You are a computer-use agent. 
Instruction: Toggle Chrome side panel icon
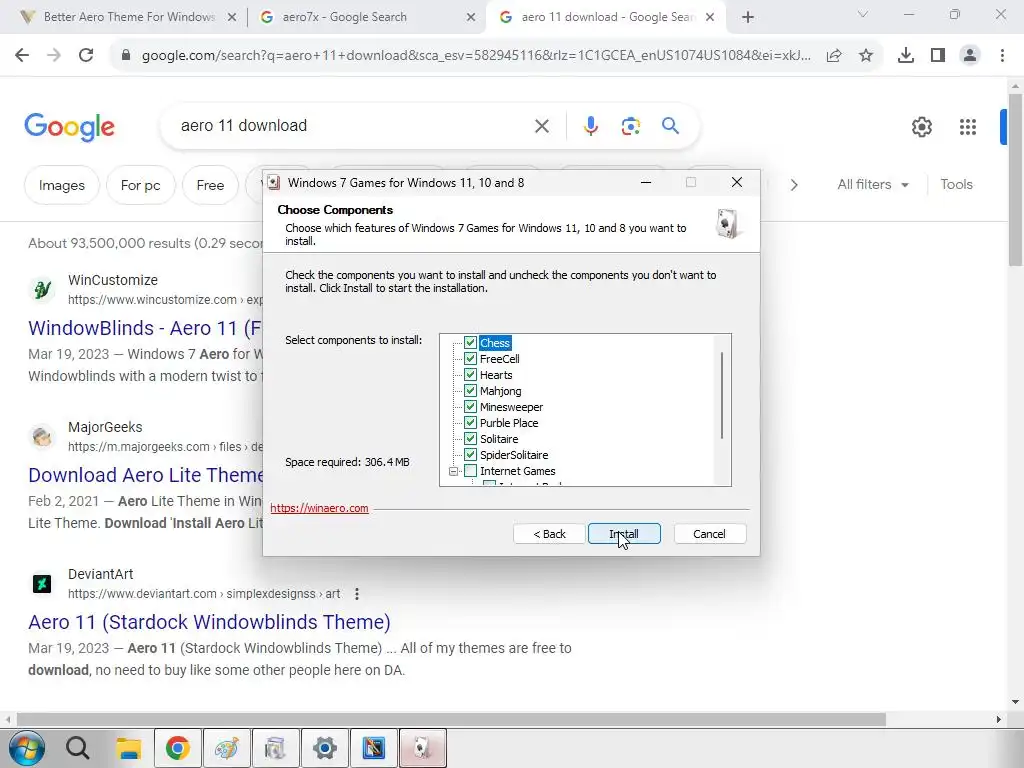coord(938,56)
